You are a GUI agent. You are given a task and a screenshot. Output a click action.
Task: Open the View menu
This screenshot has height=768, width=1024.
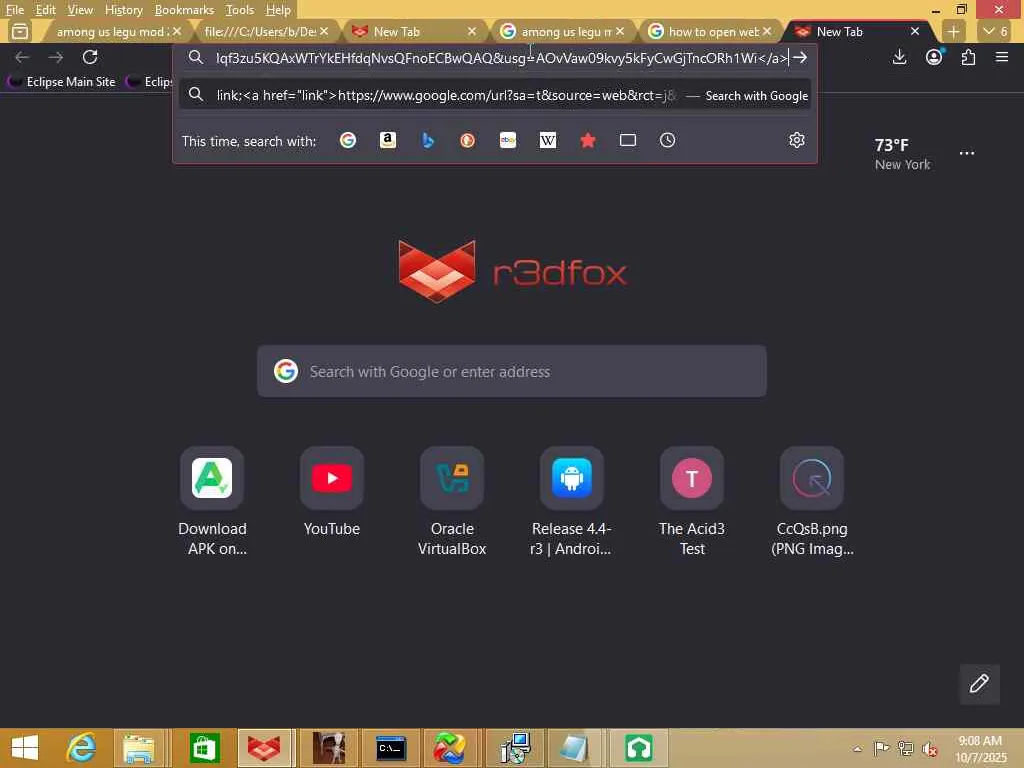(80, 10)
